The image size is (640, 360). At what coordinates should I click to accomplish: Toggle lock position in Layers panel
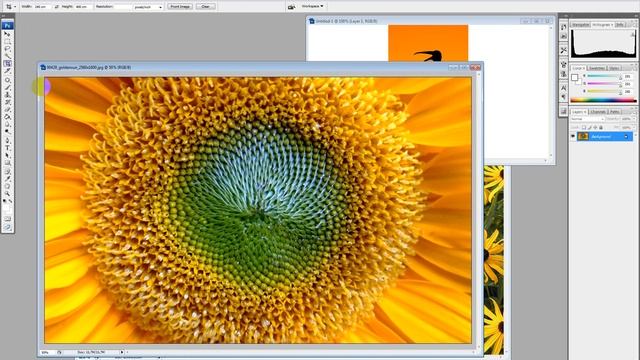coord(595,127)
